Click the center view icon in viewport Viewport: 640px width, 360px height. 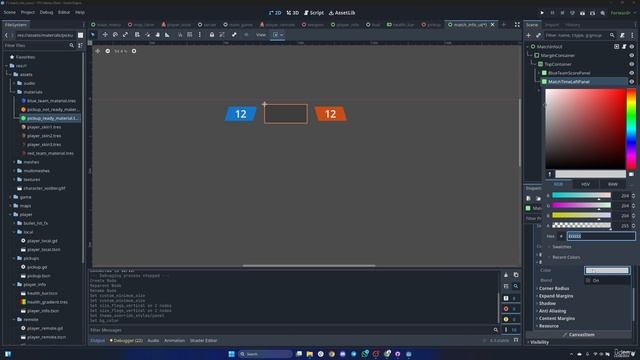coord(98,51)
